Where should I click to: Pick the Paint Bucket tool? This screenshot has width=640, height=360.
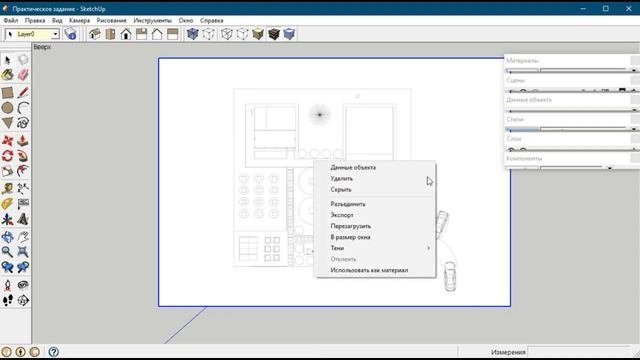point(7,75)
